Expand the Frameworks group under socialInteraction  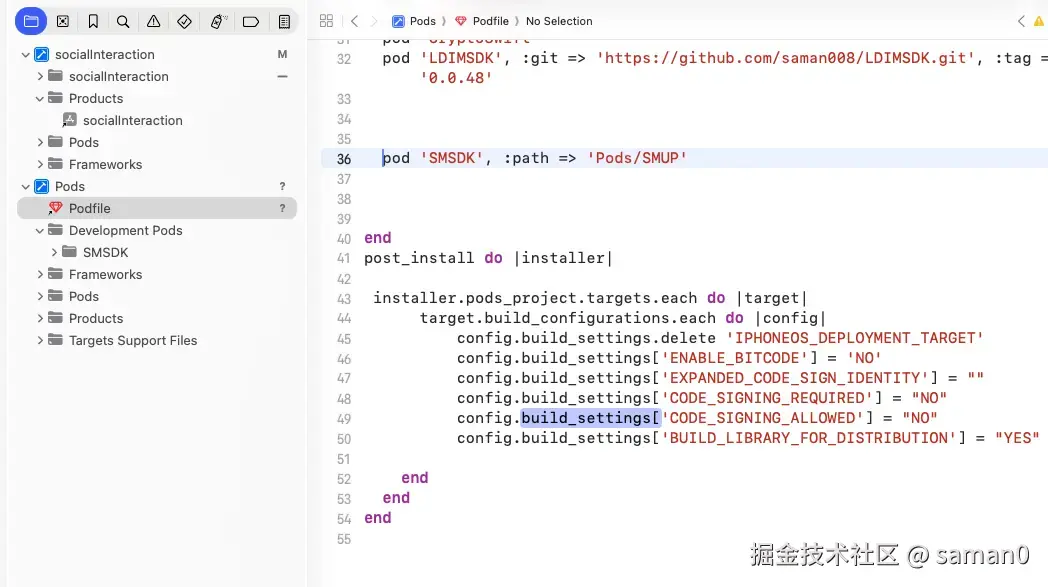pos(40,164)
